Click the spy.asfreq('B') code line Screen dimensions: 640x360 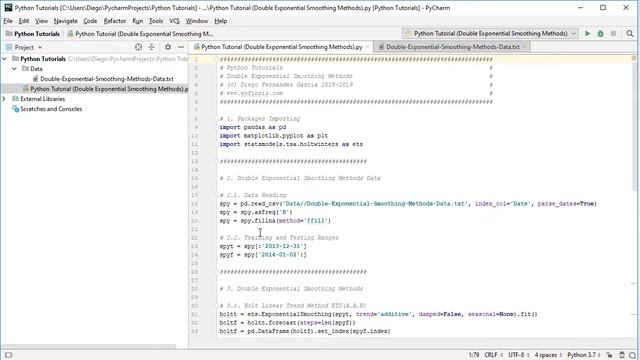coord(256,212)
